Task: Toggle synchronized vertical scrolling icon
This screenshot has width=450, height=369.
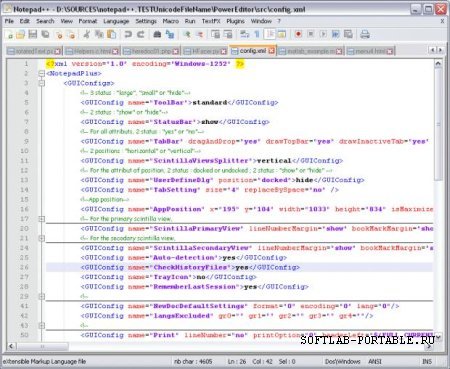Action: [x=216, y=34]
